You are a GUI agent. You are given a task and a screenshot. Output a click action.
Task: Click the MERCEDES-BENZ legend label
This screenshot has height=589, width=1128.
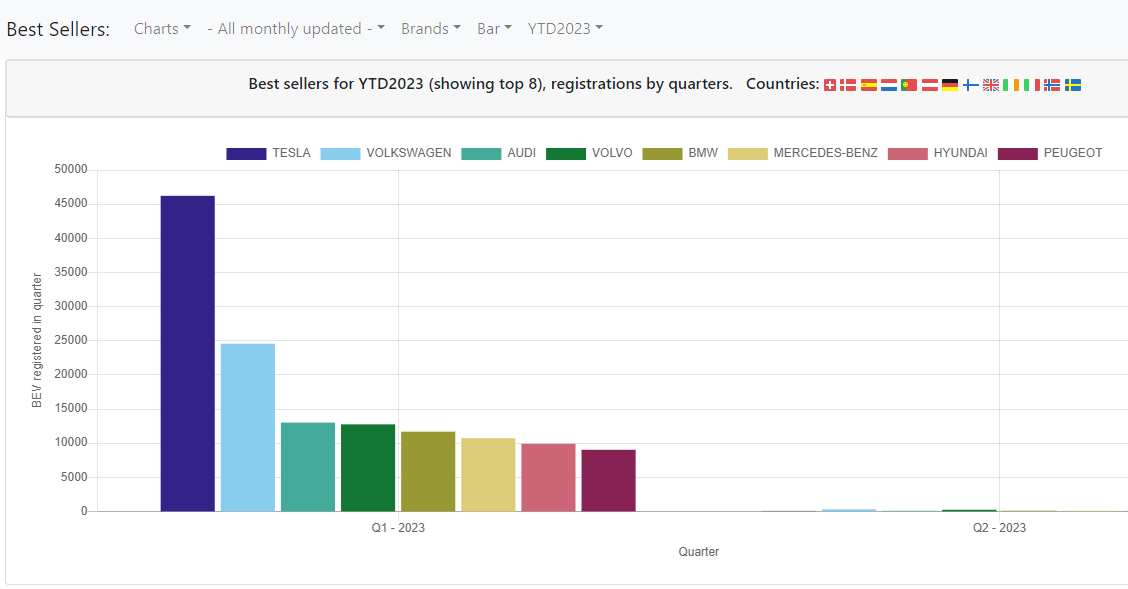[825, 153]
